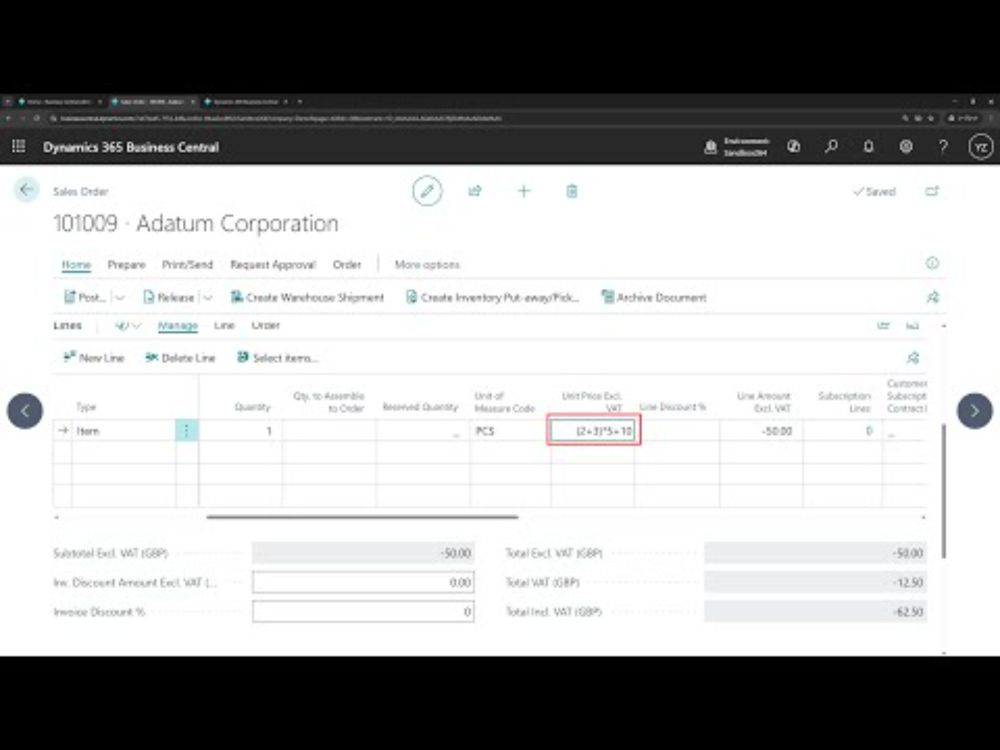Open the Request Approval menu
The height and width of the screenshot is (750, 1000).
[272, 265]
